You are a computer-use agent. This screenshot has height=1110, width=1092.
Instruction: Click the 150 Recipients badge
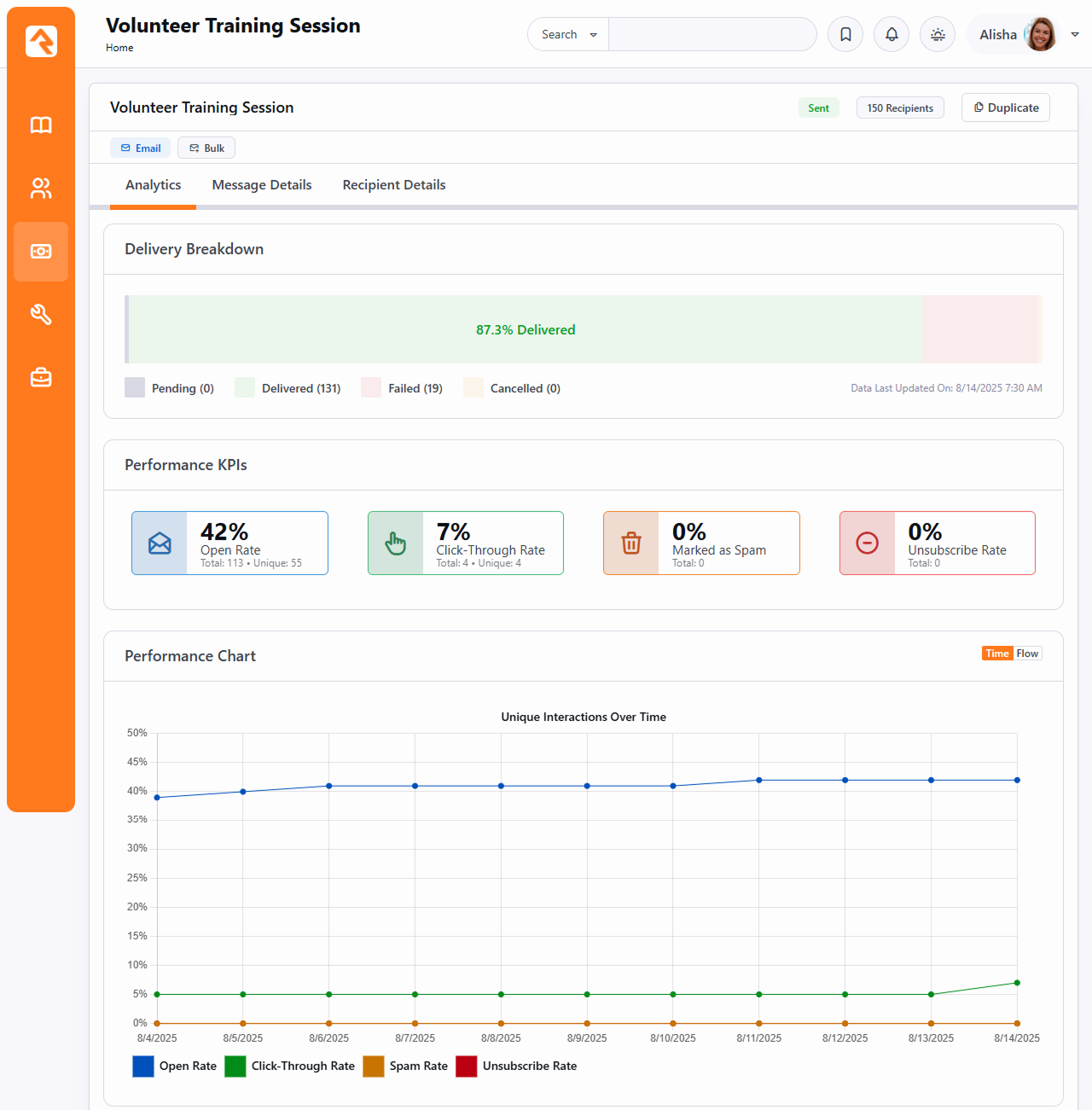click(x=900, y=108)
